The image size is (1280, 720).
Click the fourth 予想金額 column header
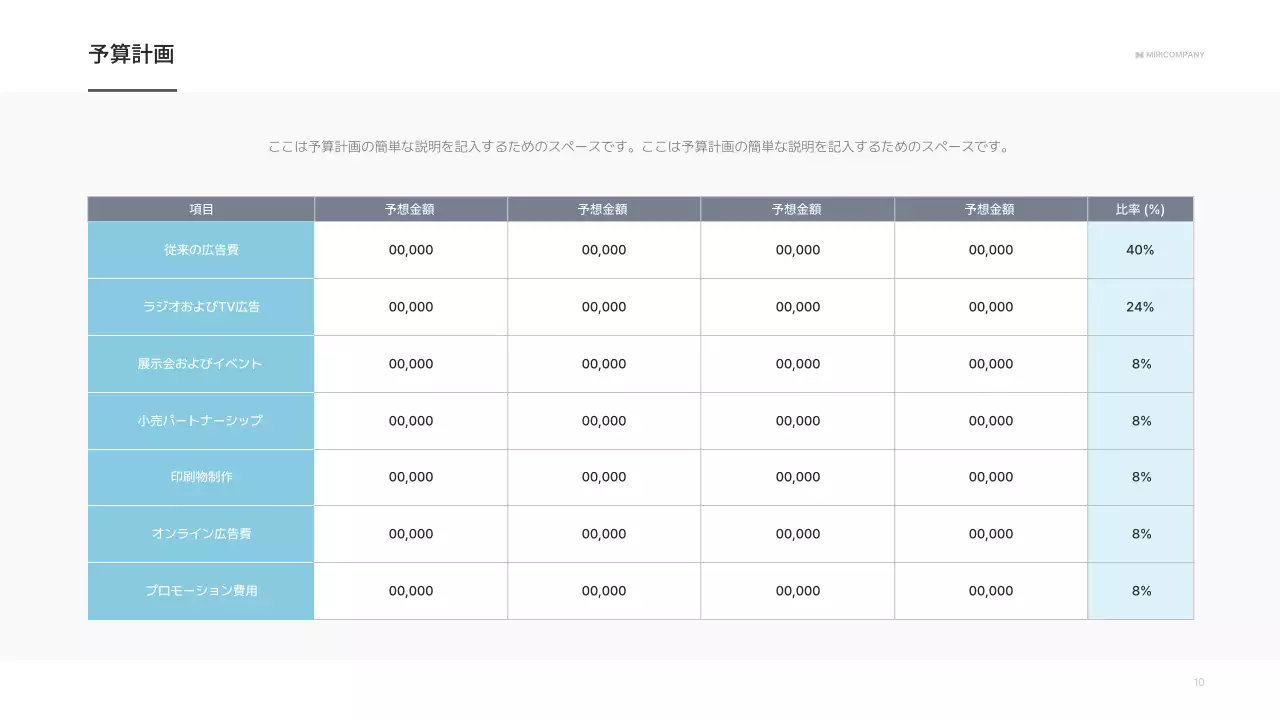point(990,209)
